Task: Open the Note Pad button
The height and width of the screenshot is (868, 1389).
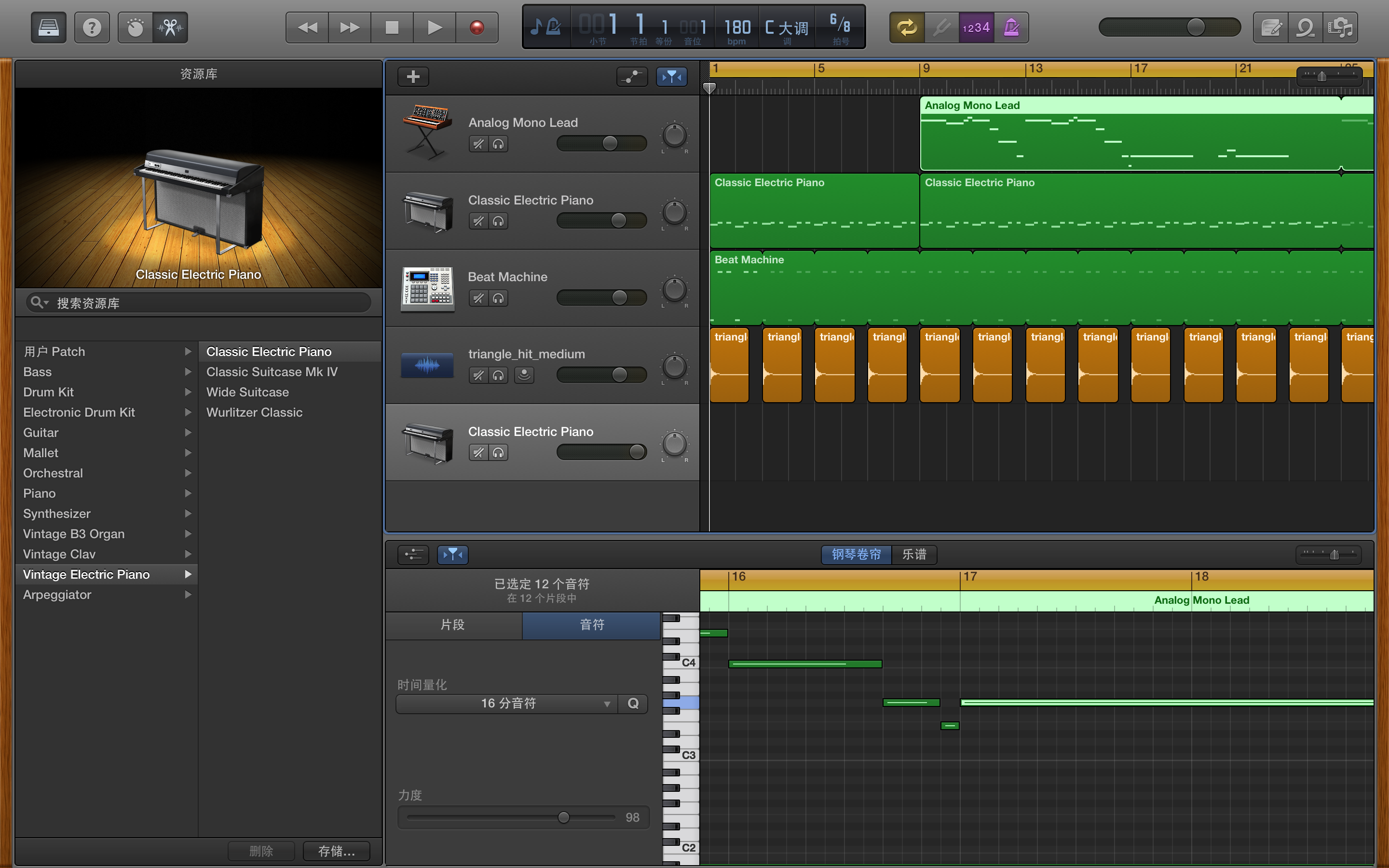Action: [1271, 27]
